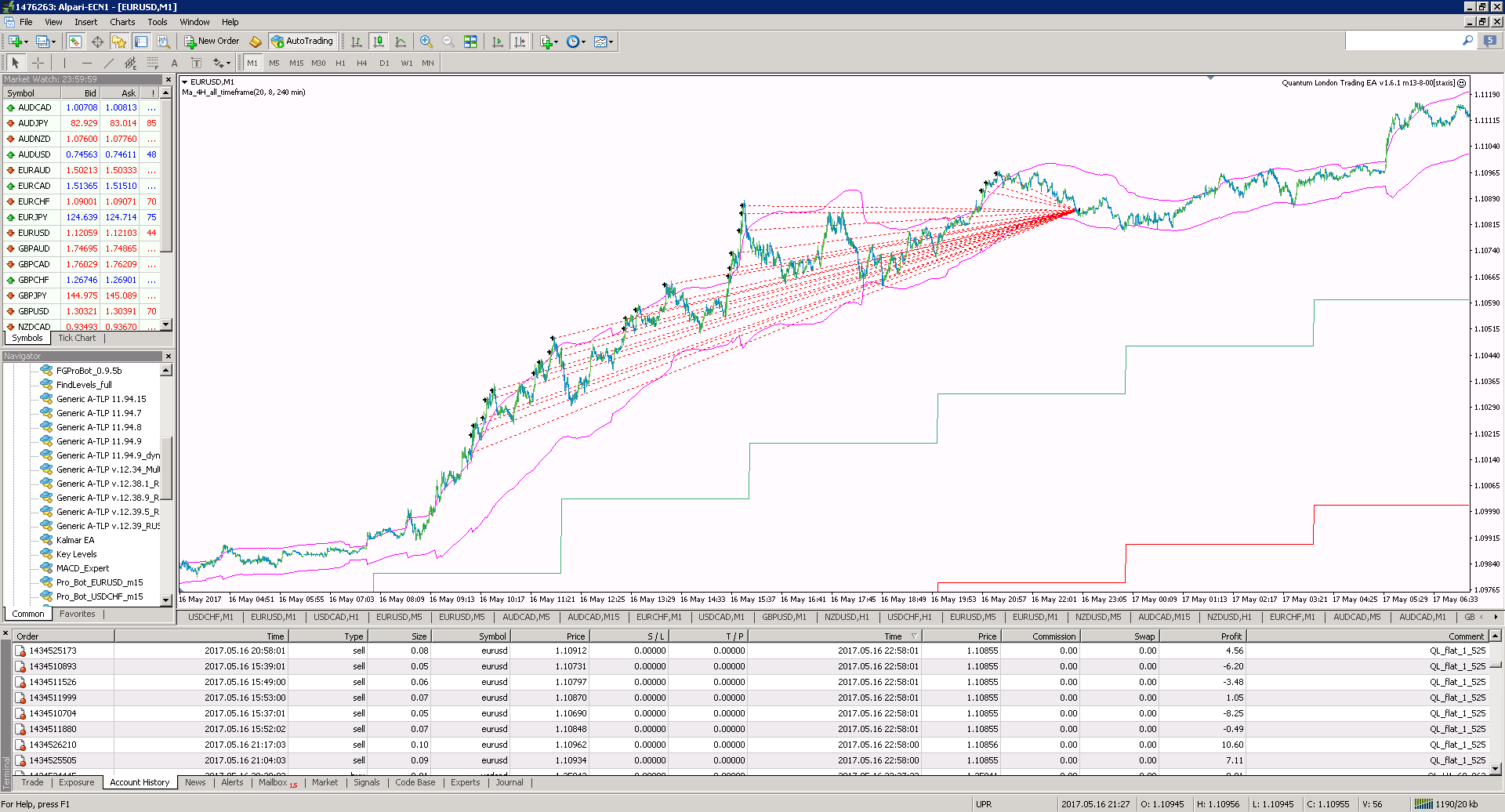Pick the text label tool

174,63
